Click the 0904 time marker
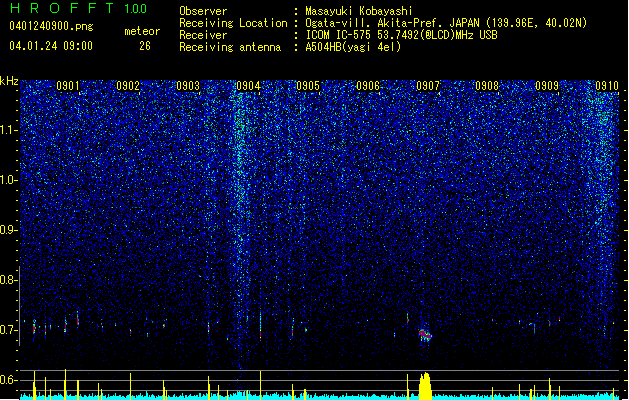 point(248,86)
